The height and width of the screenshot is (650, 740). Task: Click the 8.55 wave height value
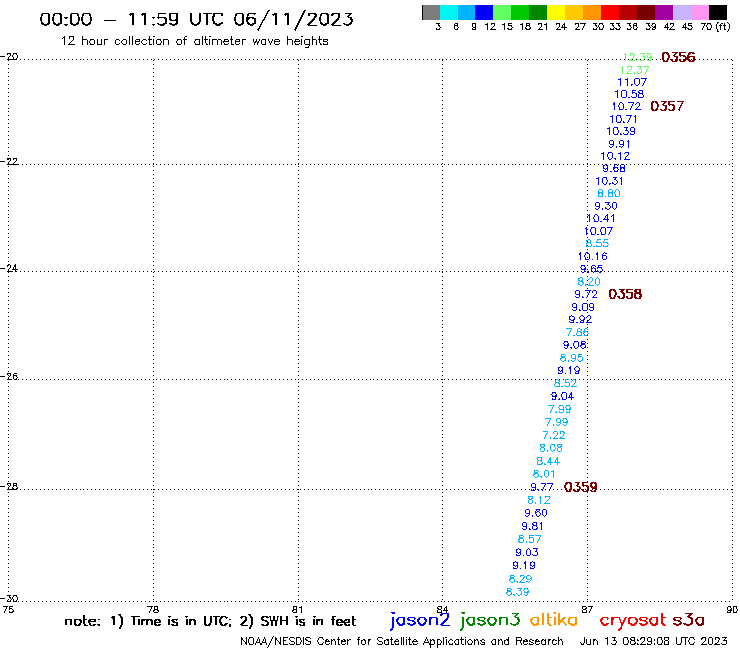(597, 244)
